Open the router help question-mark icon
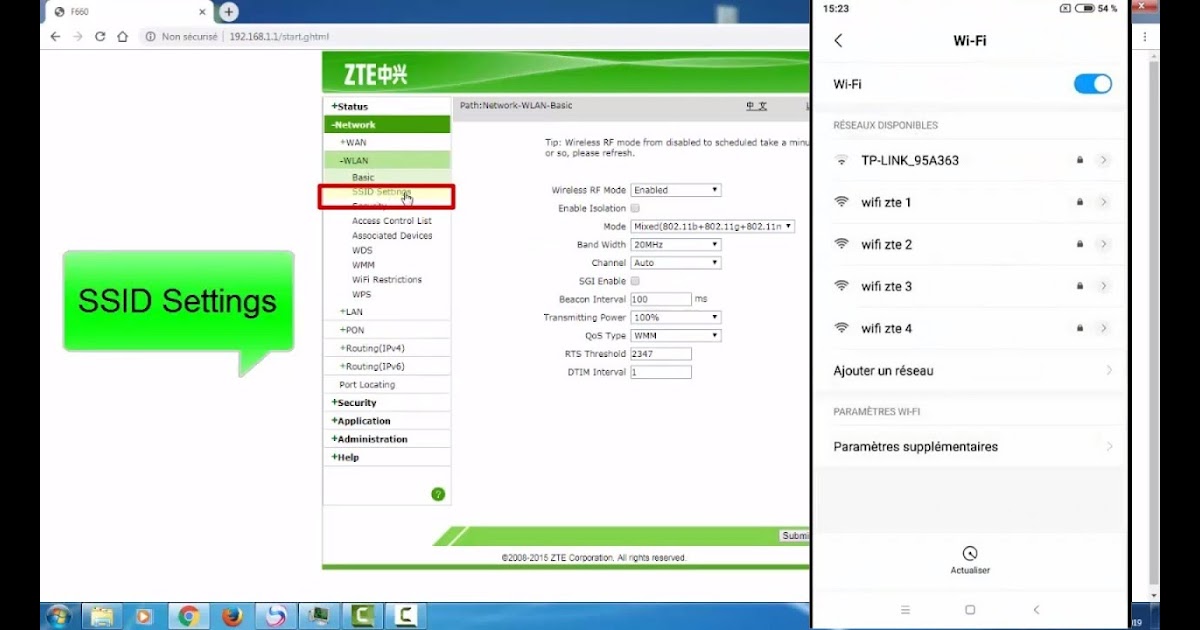Viewport: 1200px width, 630px height. (438, 494)
